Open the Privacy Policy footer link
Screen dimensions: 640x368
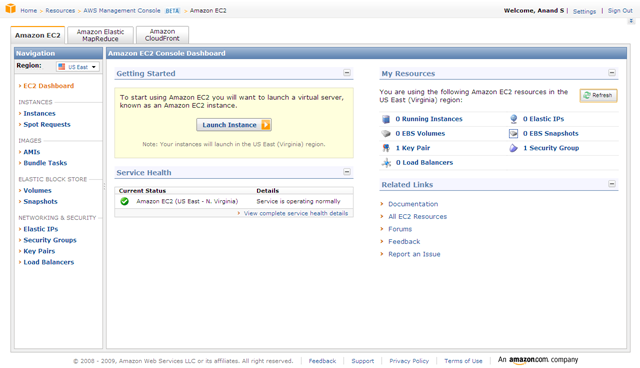409,361
